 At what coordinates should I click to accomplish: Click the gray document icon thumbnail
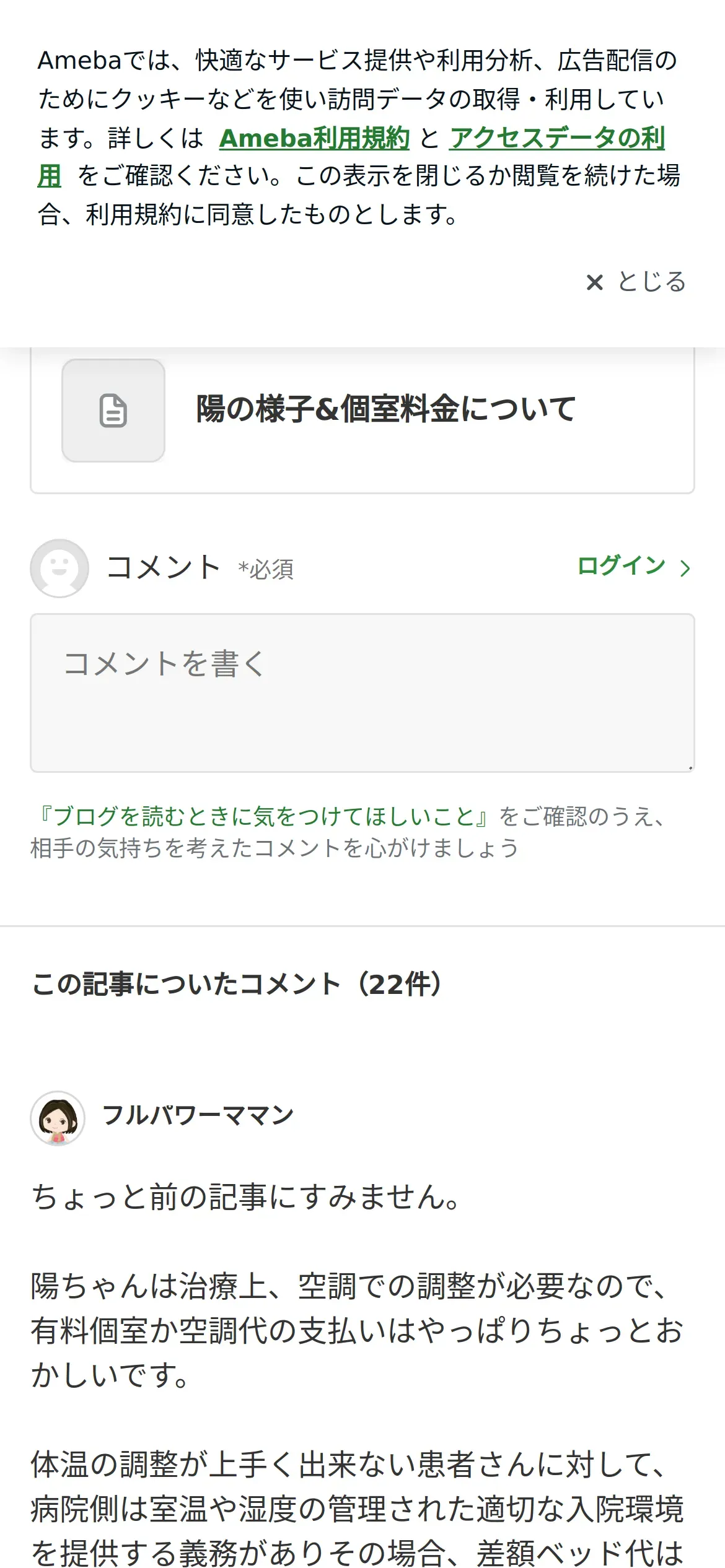coord(113,411)
